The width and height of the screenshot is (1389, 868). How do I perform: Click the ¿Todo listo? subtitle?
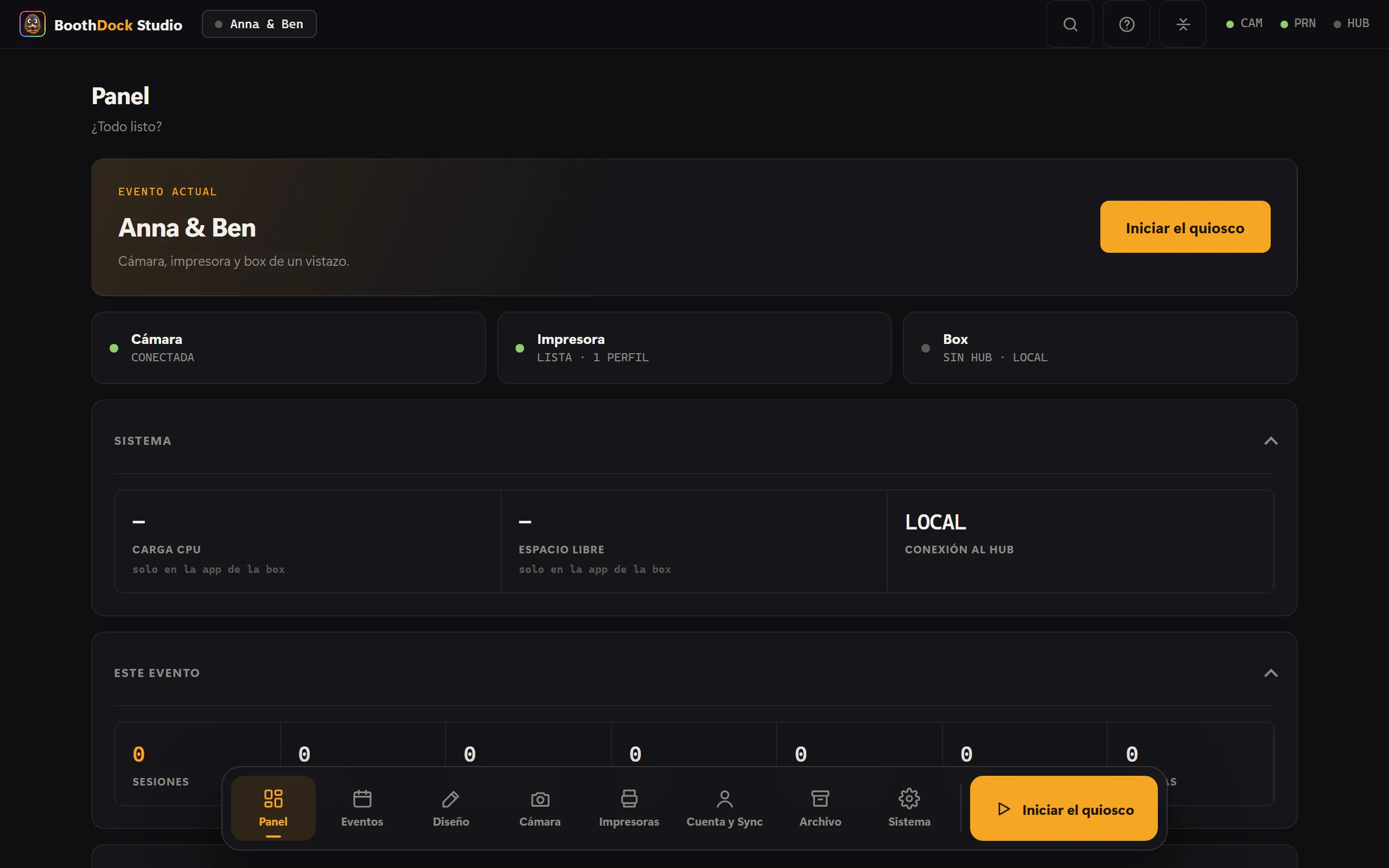127,127
